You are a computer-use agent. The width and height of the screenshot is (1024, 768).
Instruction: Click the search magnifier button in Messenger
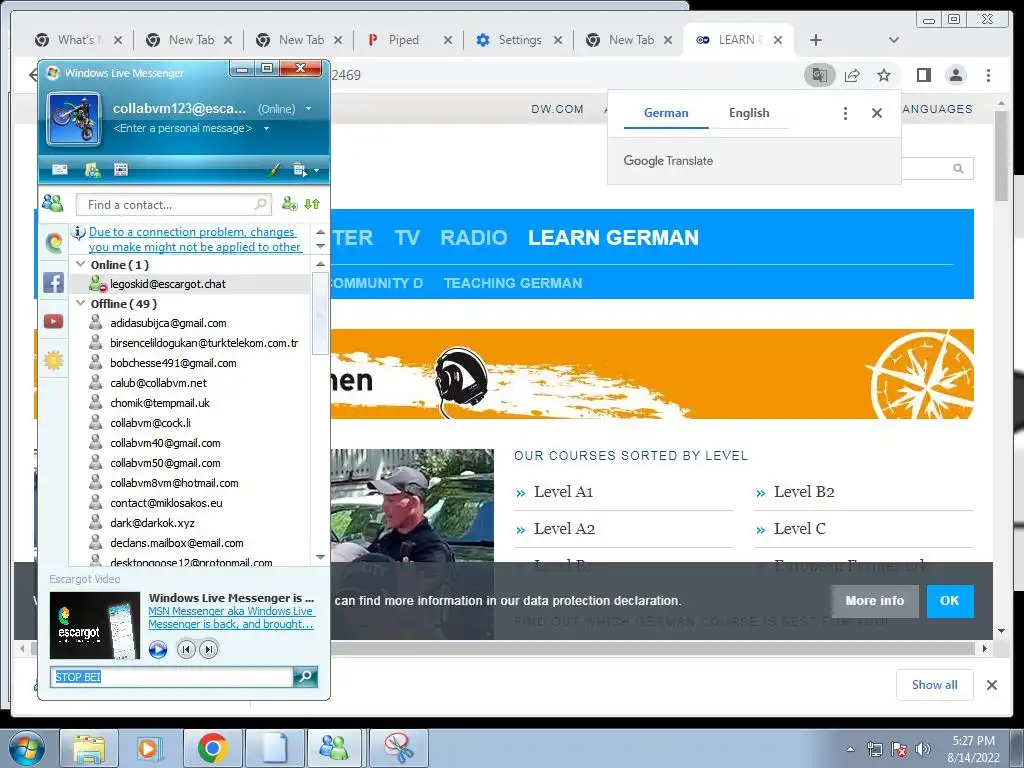305,677
